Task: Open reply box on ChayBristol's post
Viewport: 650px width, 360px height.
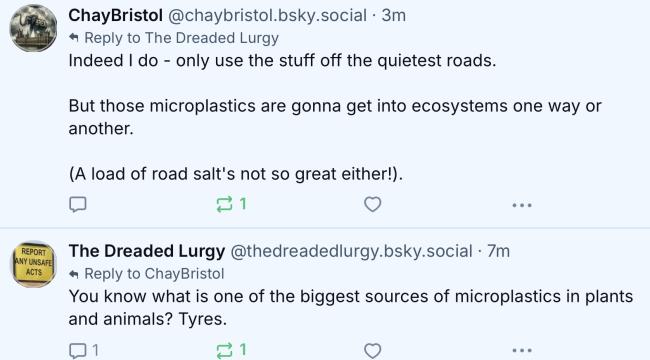Action: pyautogui.click(x=78, y=204)
